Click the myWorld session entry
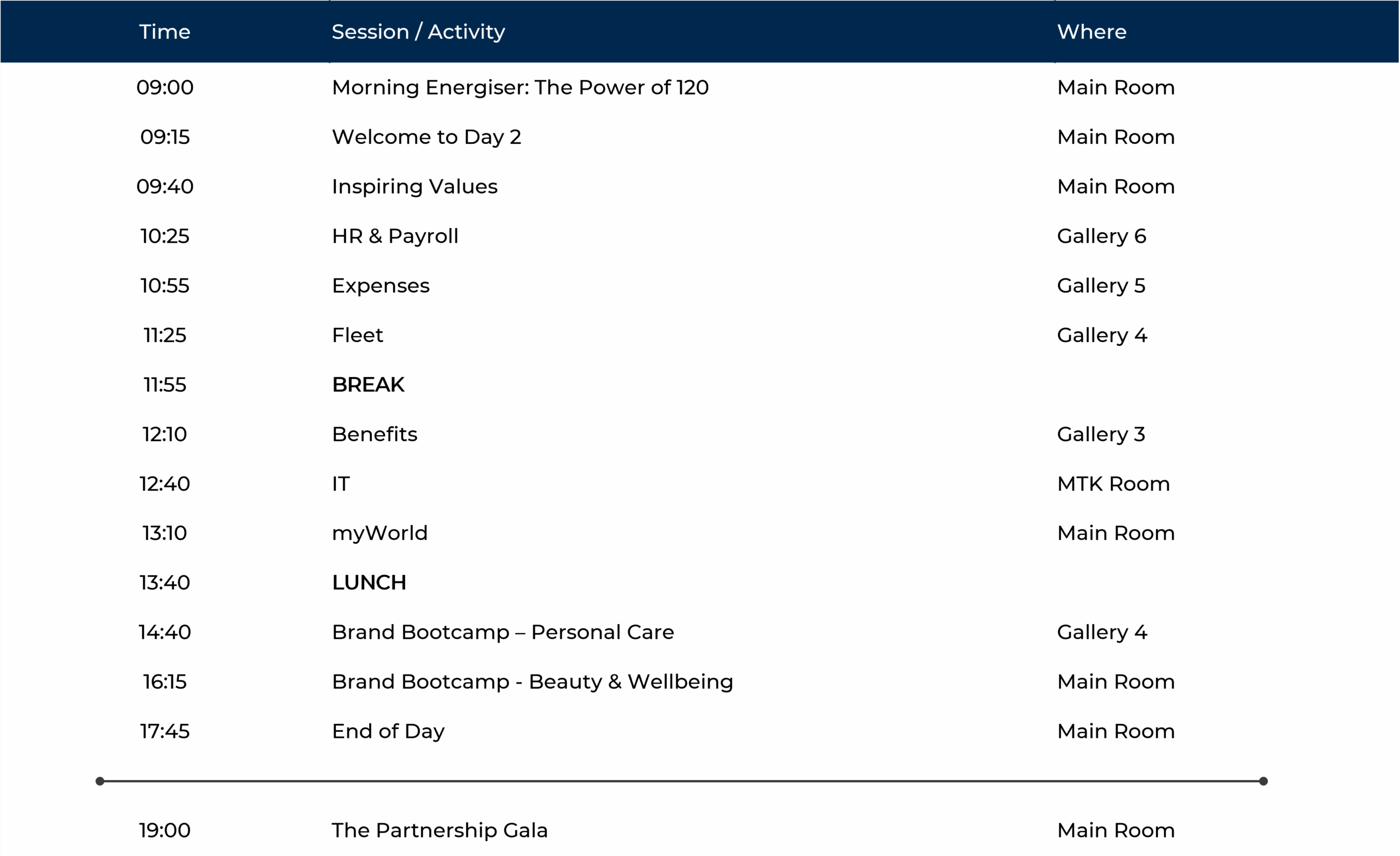Image resolution: width=1400 pixels, height=856 pixels. coord(380,533)
